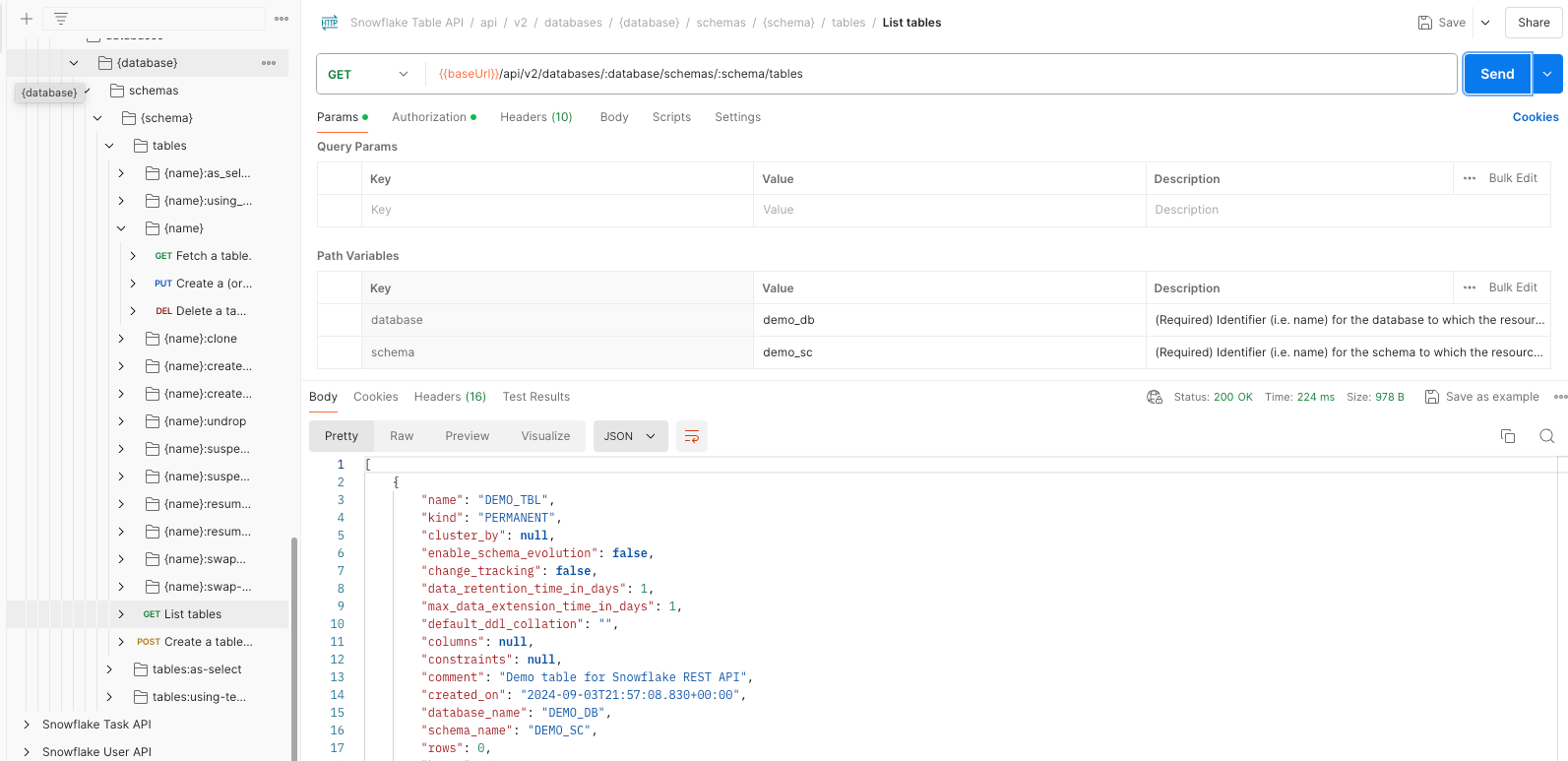Click the network globe icon beside Status
This screenshot has height=761, width=1568.
(x=1155, y=397)
